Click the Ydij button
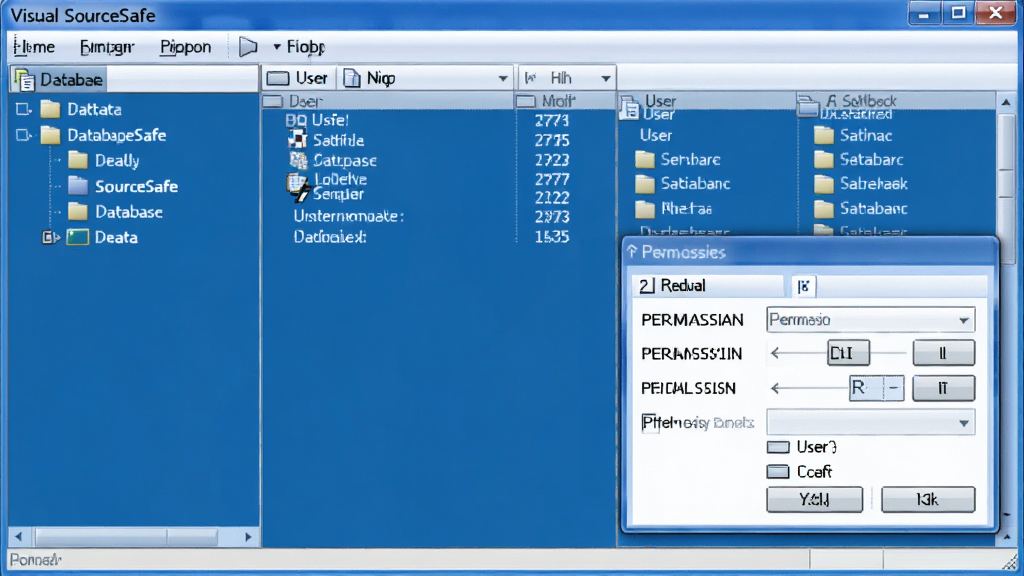The height and width of the screenshot is (576, 1024). pyautogui.click(x=814, y=500)
